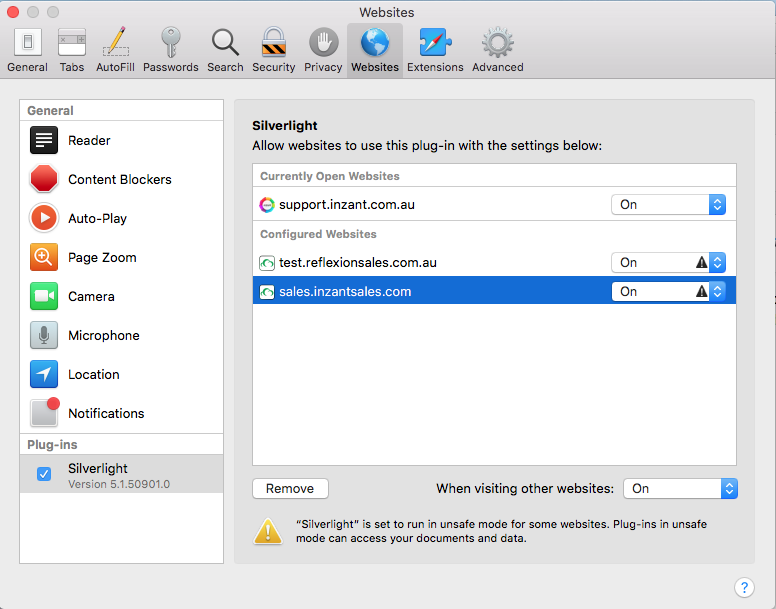Click 'Version 5.1.50901.0' text
Image resolution: width=776 pixels, height=609 pixels.
click(x=119, y=484)
